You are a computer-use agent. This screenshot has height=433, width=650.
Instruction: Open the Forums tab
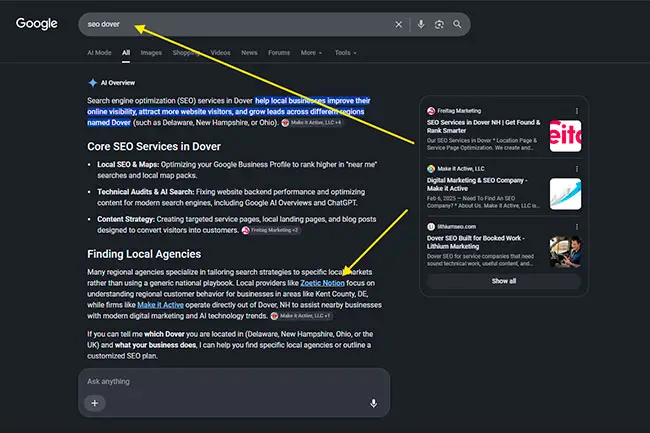279,53
